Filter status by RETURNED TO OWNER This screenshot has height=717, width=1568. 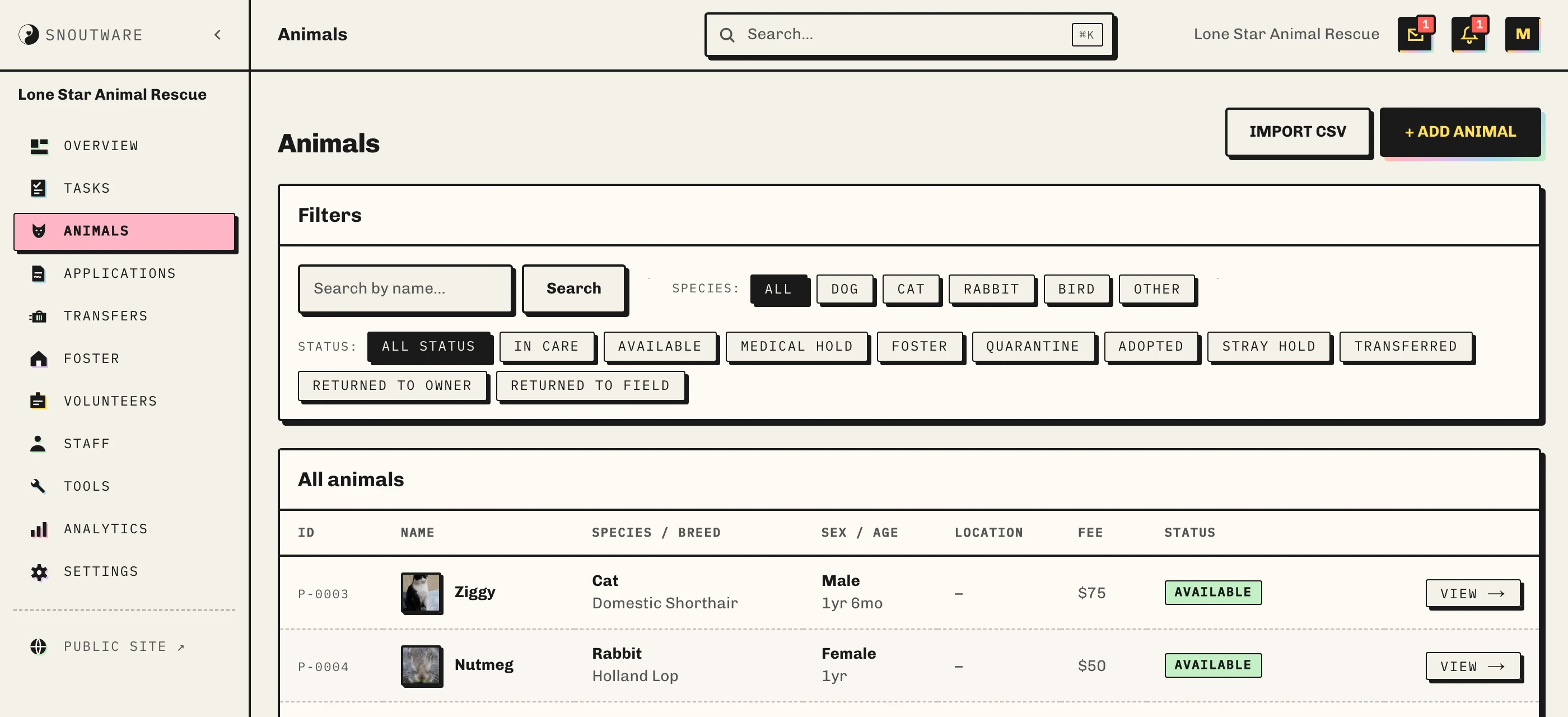[x=393, y=386]
